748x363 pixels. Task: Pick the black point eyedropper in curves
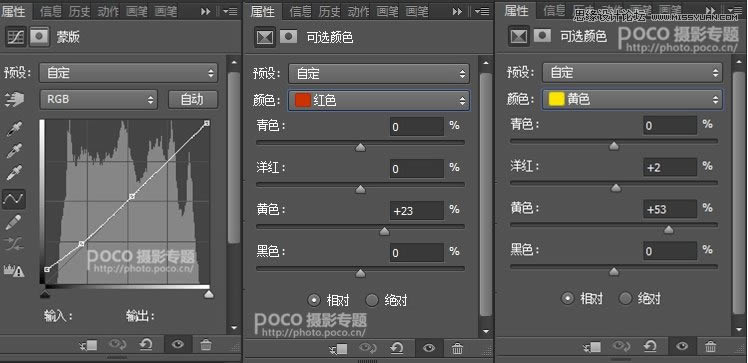[x=14, y=129]
